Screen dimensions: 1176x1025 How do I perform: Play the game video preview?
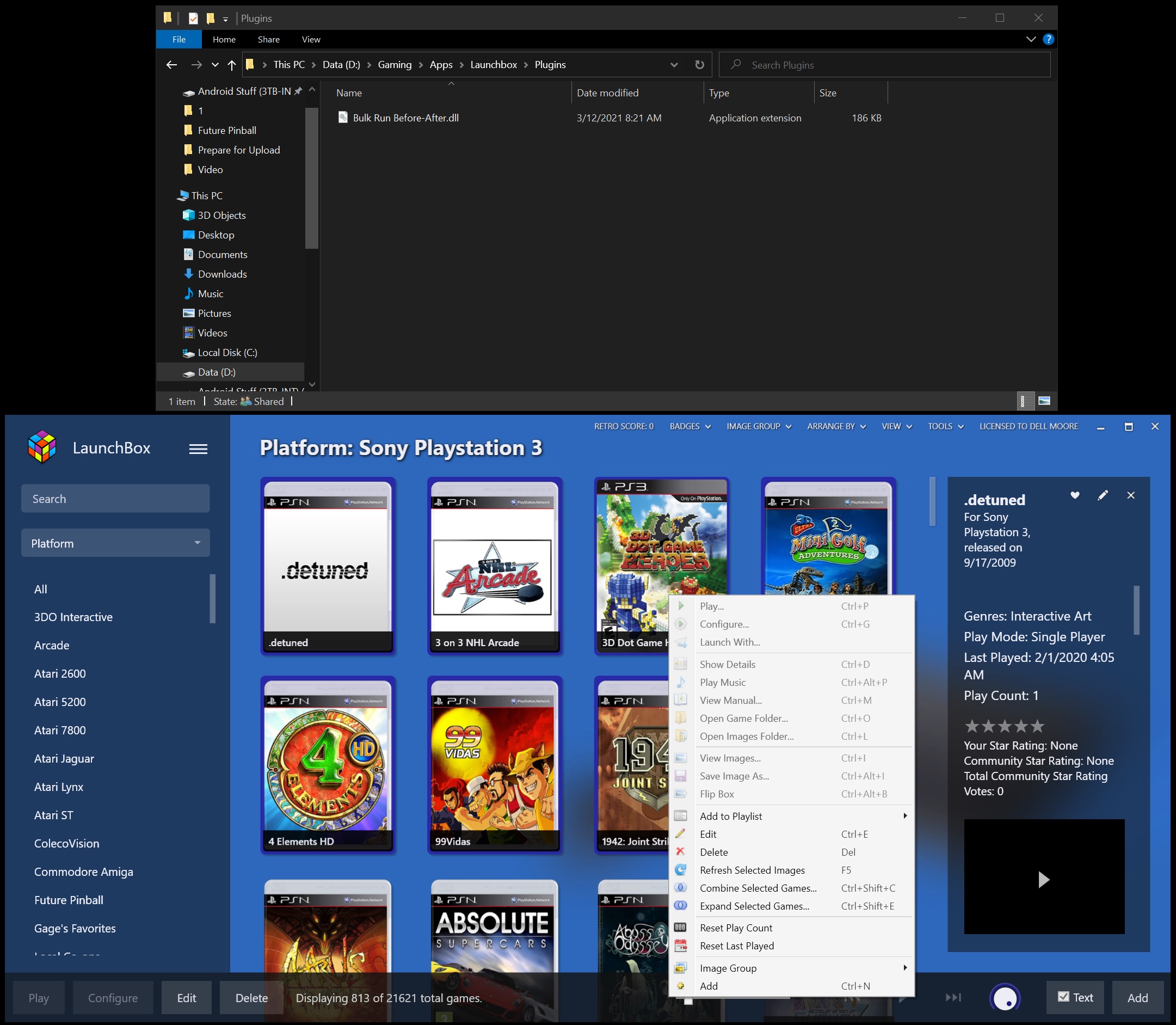pos(1043,879)
